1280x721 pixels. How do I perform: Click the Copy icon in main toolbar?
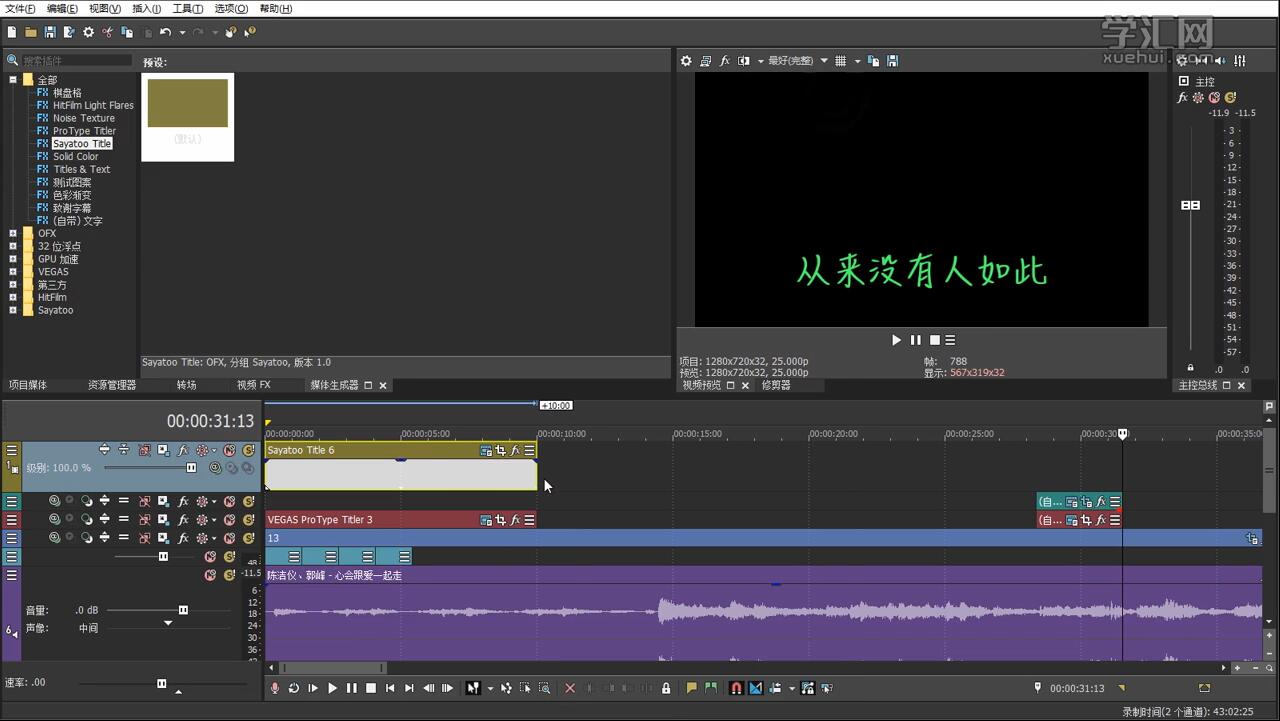tap(127, 32)
